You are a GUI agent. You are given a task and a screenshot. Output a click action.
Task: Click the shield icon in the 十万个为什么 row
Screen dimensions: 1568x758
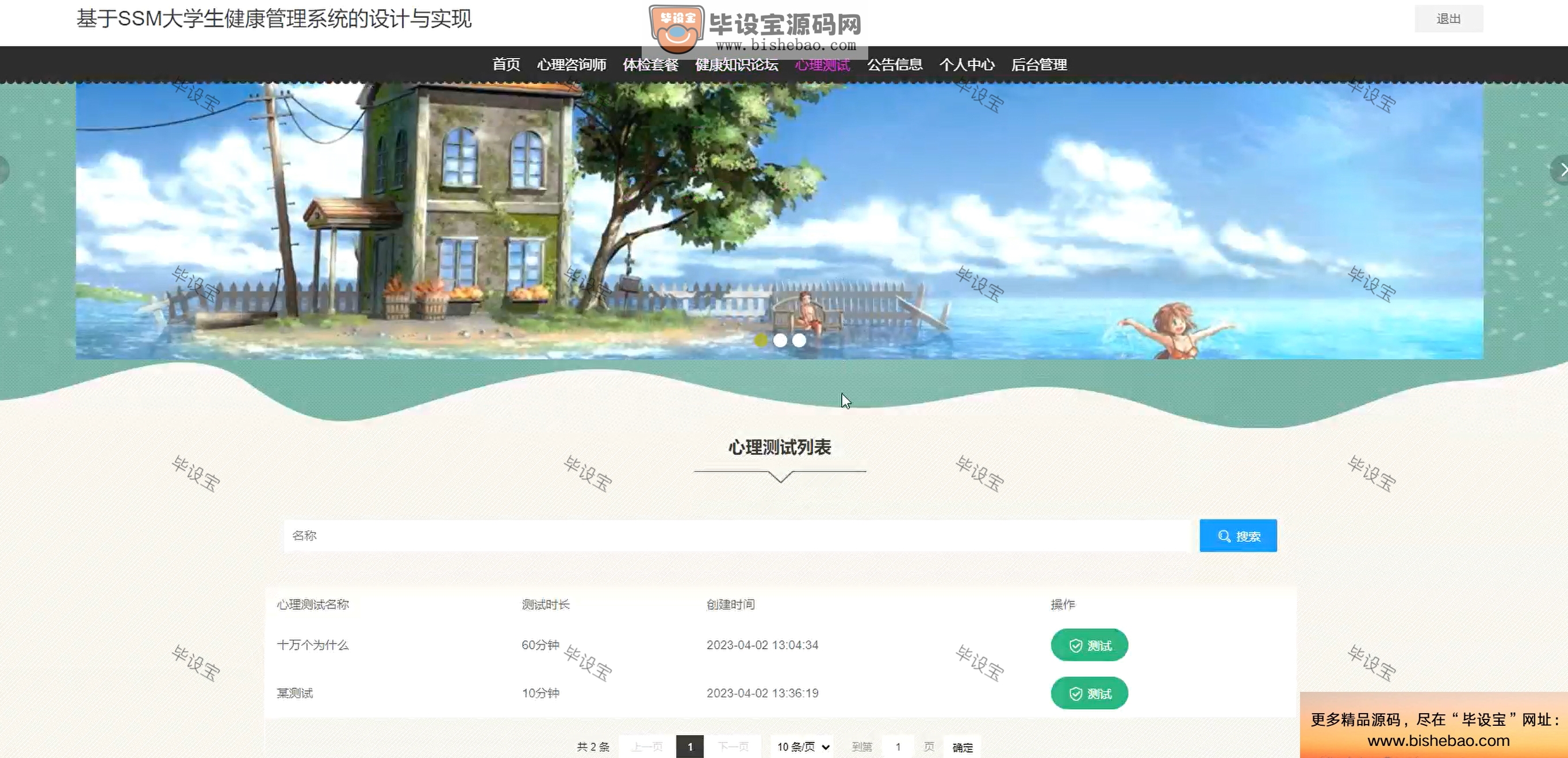1076,645
